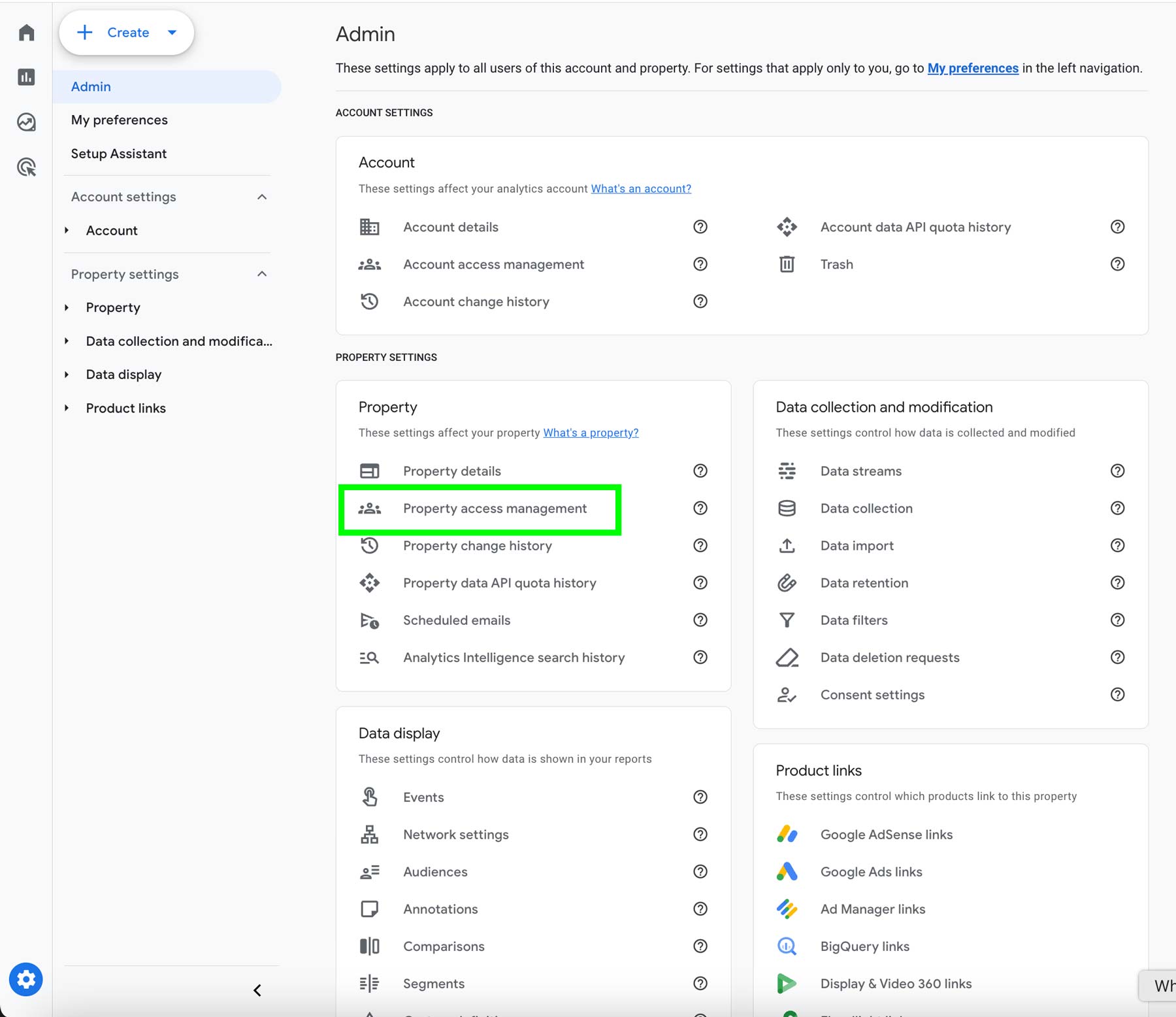Open Setup Assistant from the menu

click(x=118, y=154)
